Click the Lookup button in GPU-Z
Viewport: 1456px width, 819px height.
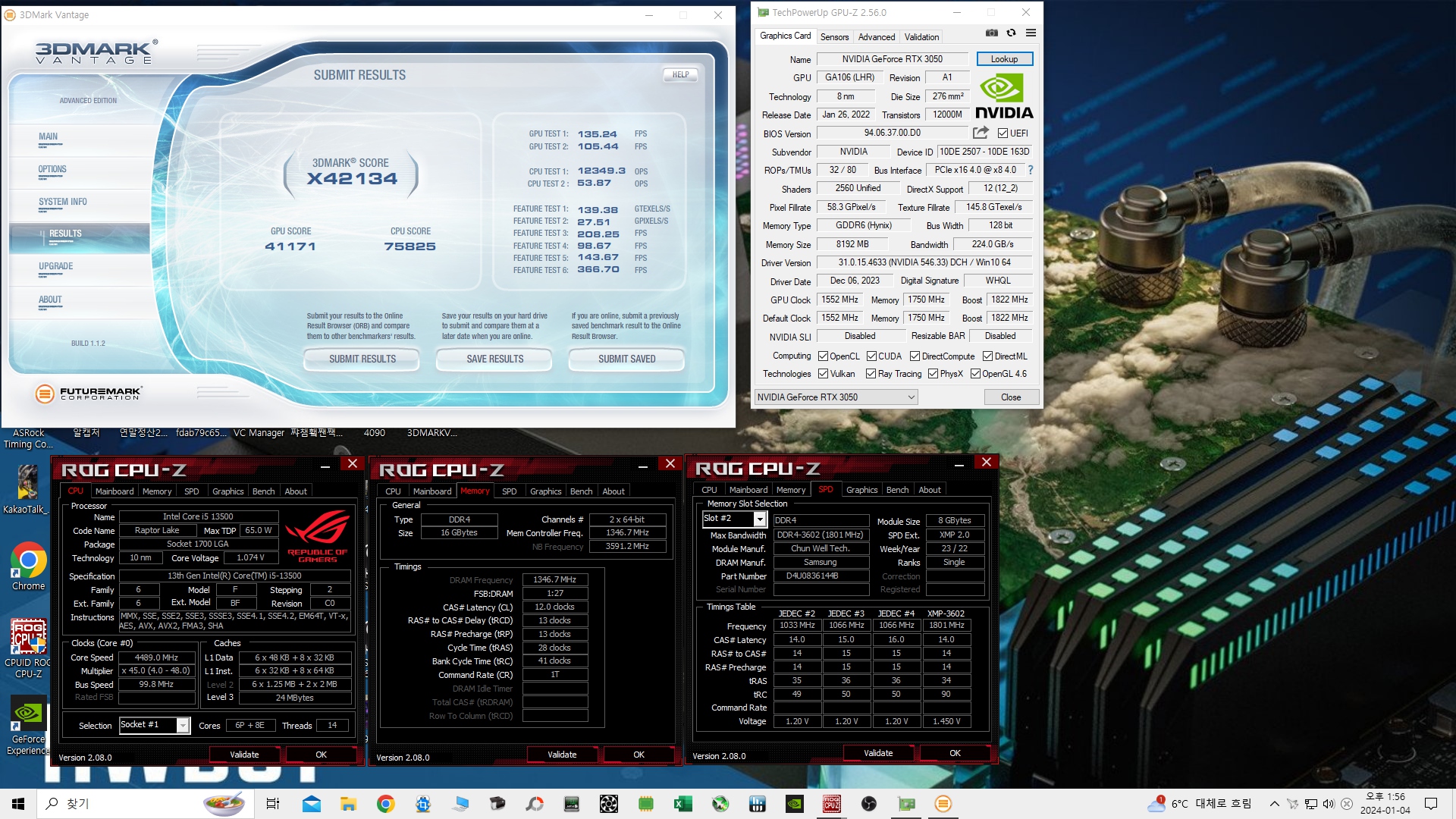(1004, 59)
